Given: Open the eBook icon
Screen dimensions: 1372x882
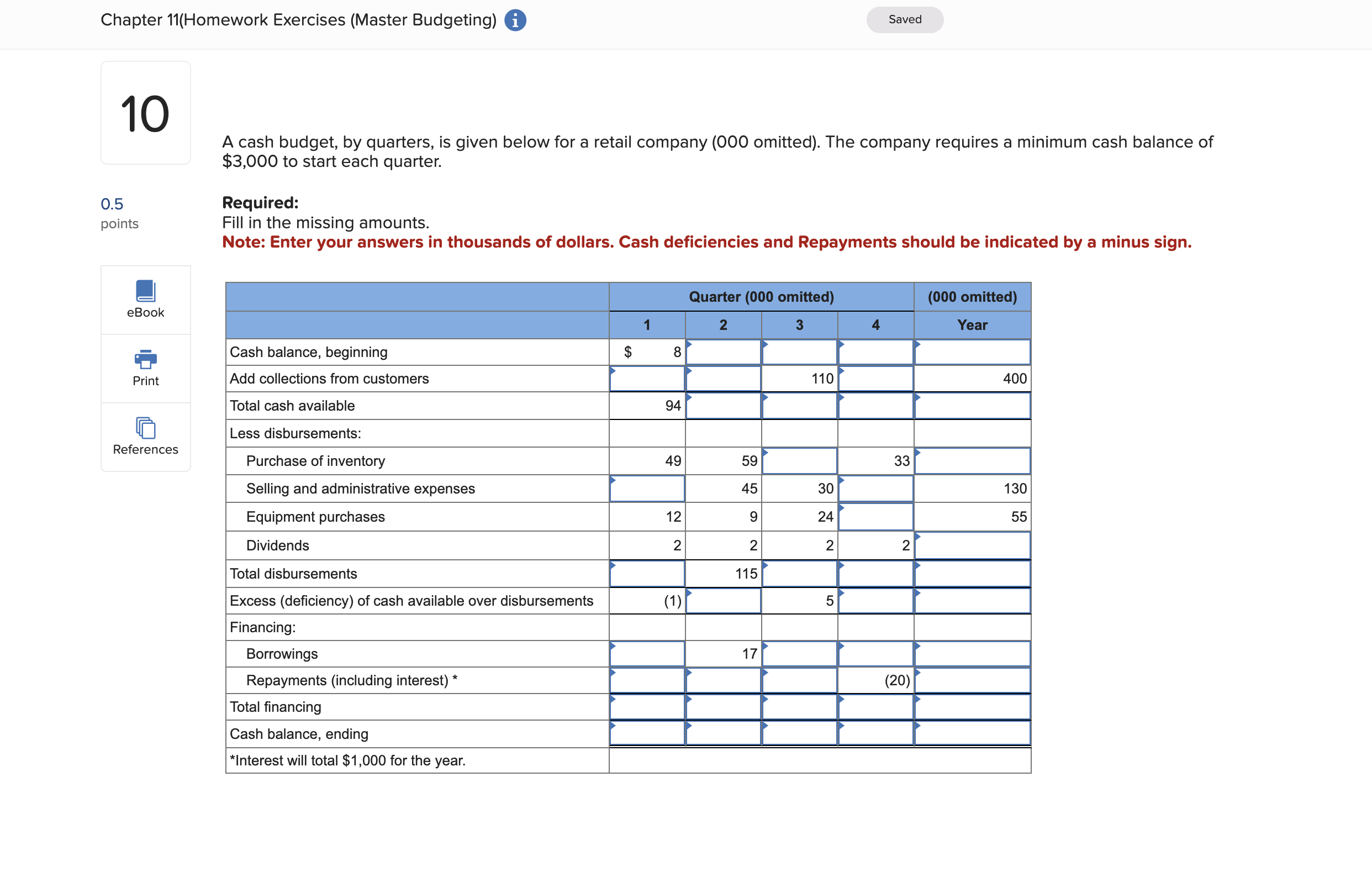Looking at the screenshot, I should [145, 291].
